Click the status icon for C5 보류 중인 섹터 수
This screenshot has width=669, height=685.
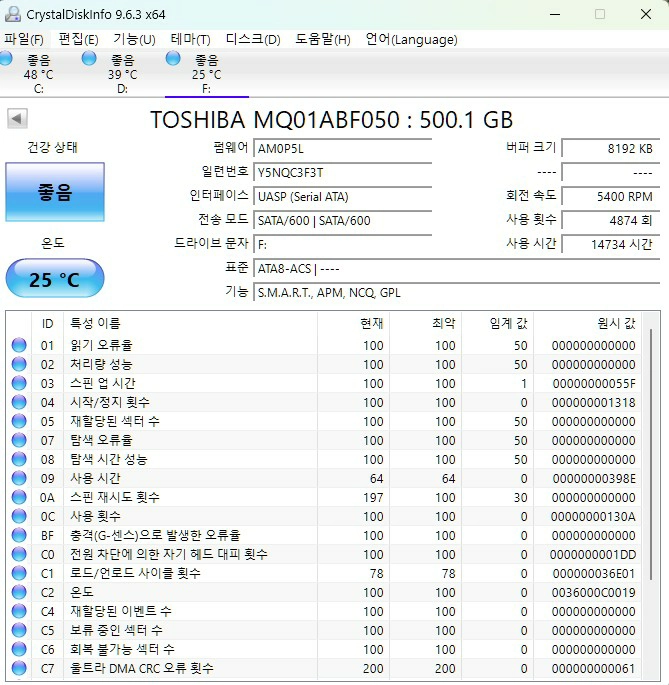(19, 630)
